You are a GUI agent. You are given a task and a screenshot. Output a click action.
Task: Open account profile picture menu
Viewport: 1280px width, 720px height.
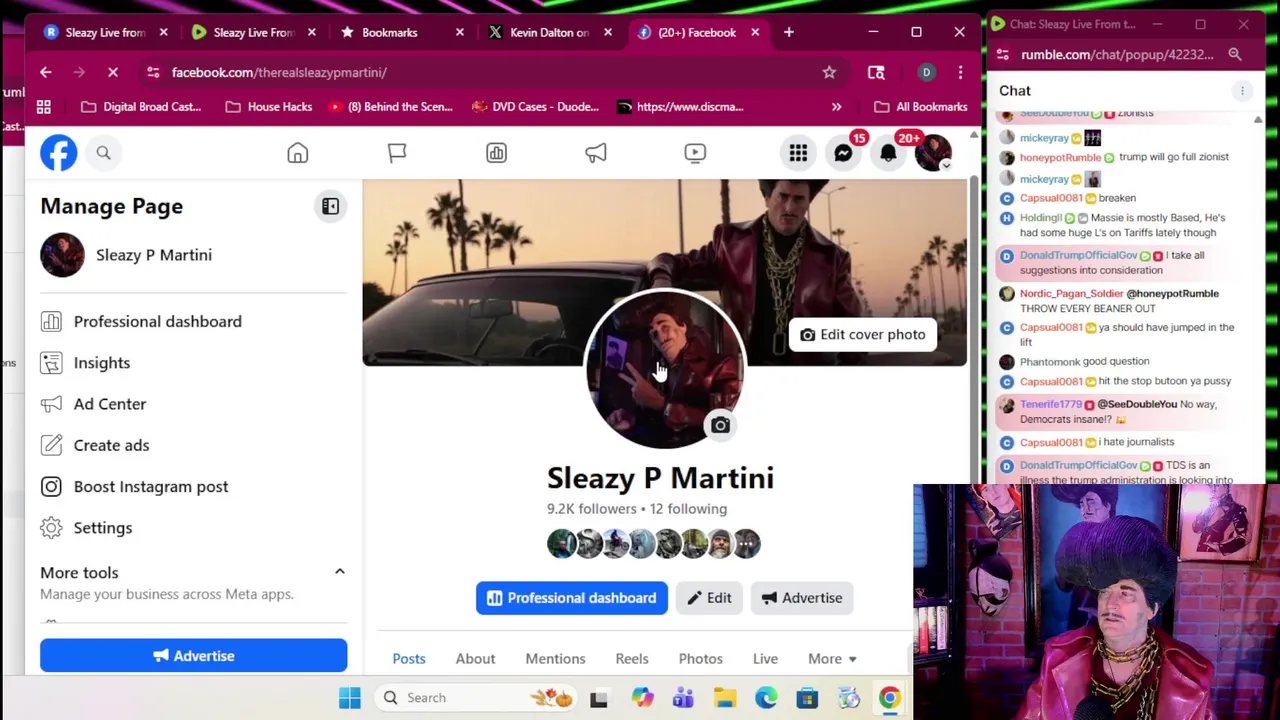point(933,153)
